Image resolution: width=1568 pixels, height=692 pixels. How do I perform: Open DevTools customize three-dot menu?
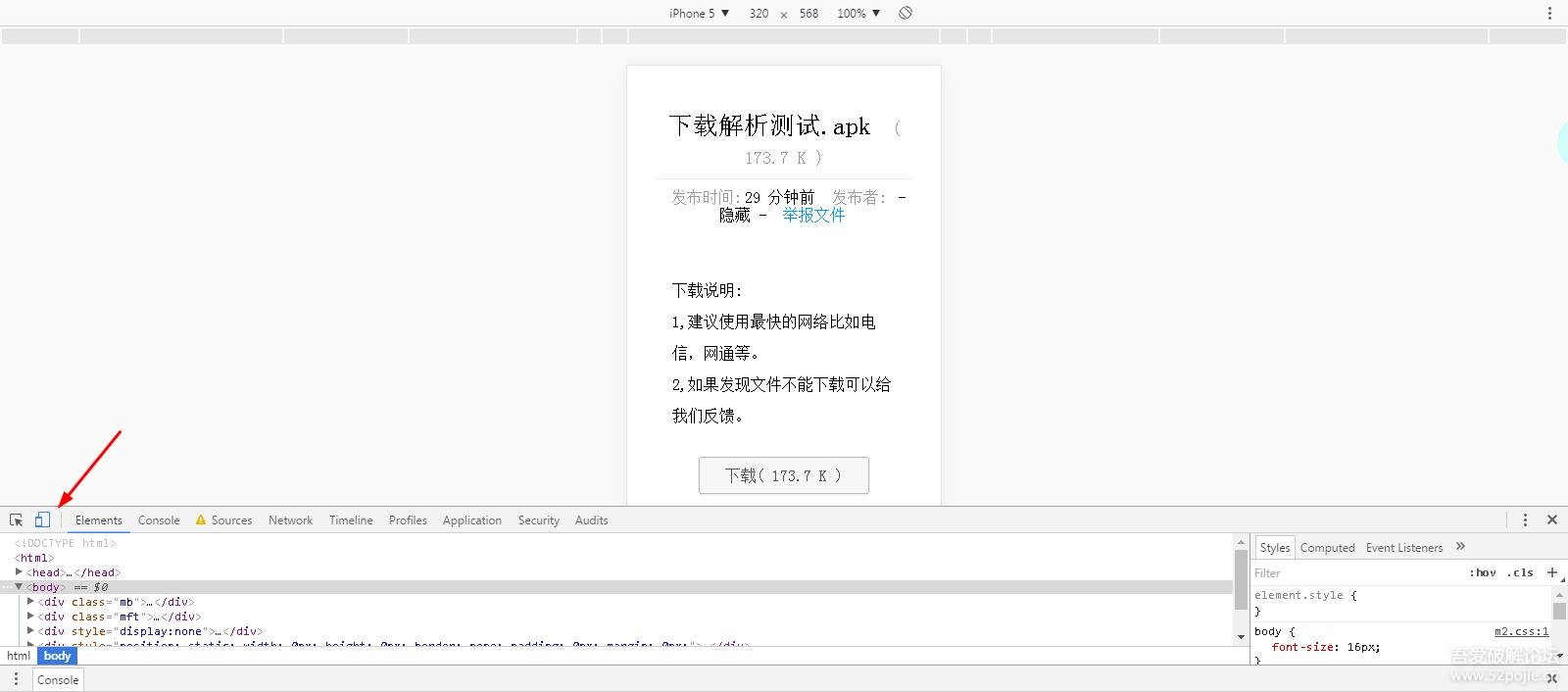coord(1525,519)
